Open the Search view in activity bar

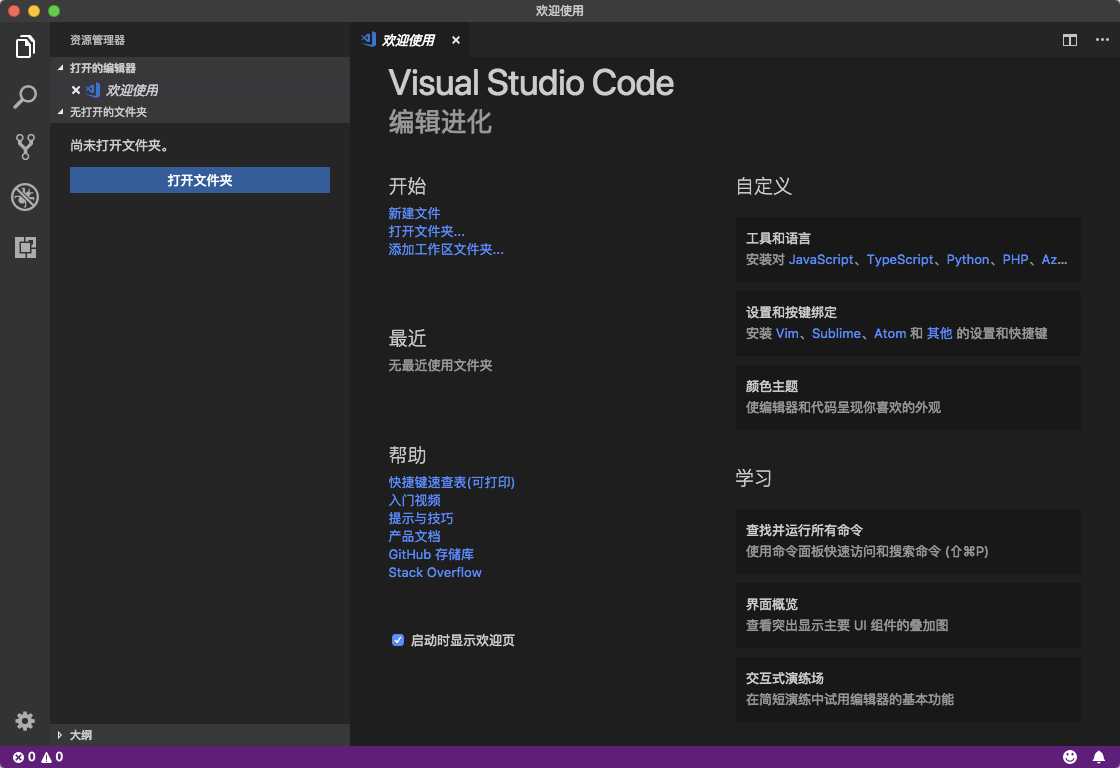25,97
